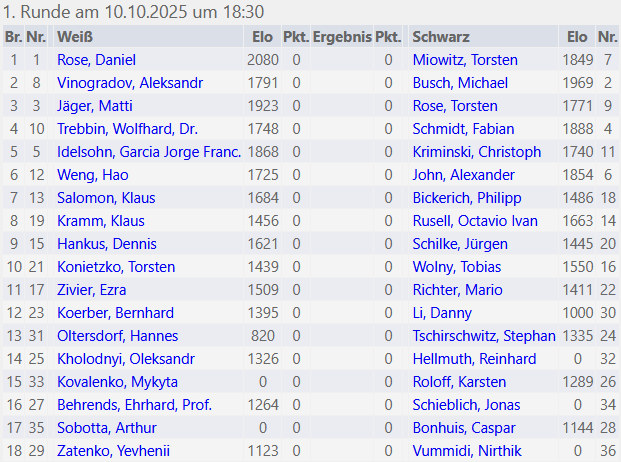
Task: Select the Ergebnis column header
Action: (342, 37)
